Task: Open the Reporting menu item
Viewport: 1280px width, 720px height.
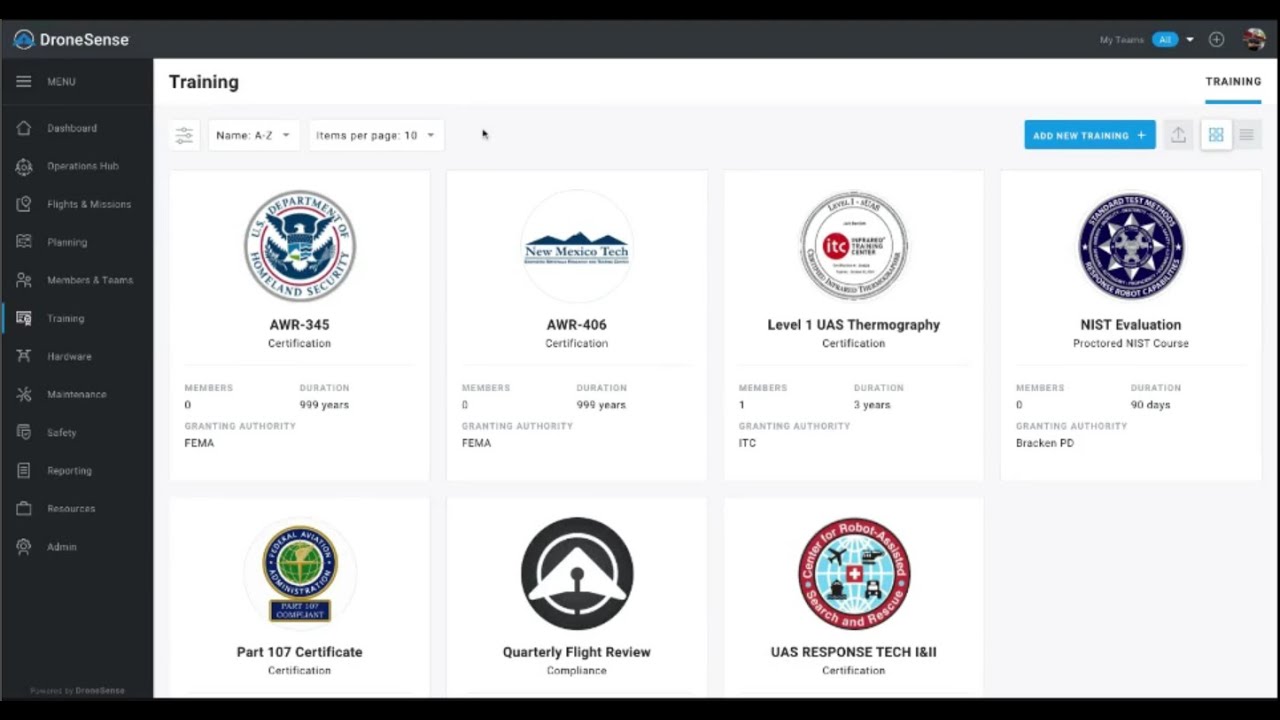Action: click(x=69, y=470)
